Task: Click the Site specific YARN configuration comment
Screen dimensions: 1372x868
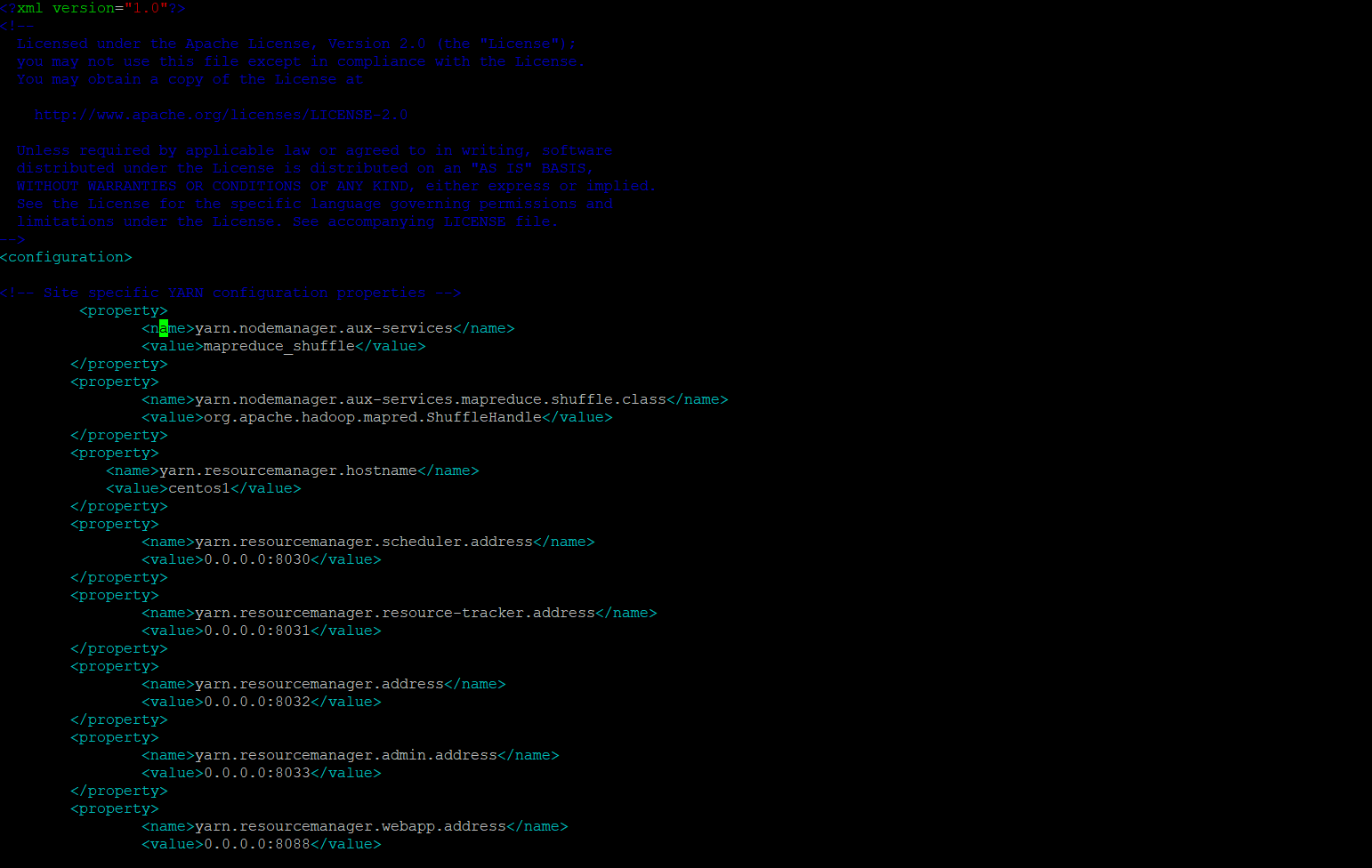Action: [x=230, y=293]
